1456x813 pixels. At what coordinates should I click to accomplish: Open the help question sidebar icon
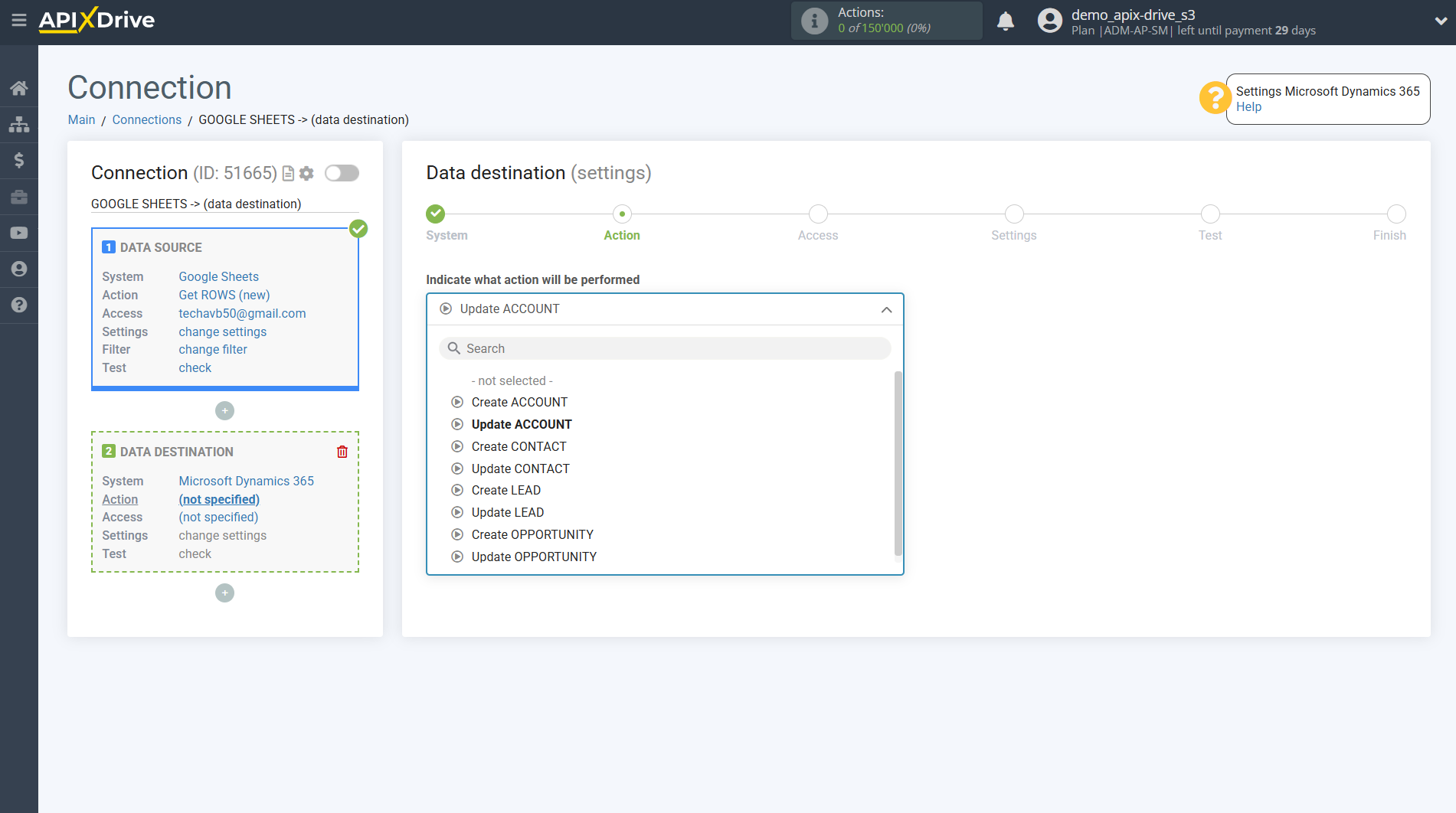click(19, 305)
